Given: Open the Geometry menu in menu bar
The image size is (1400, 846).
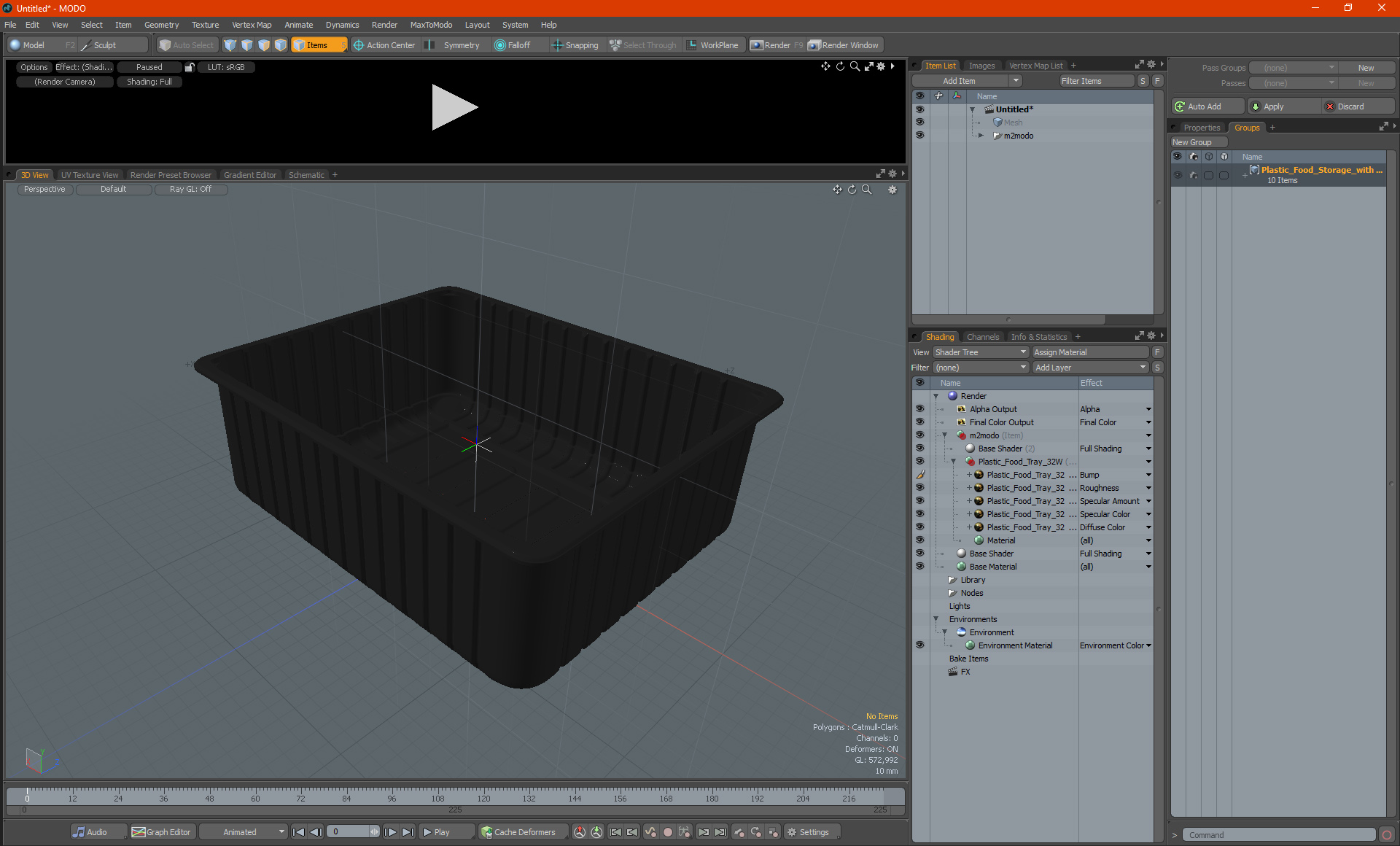Looking at the screenshot, I should click(162, 25).
